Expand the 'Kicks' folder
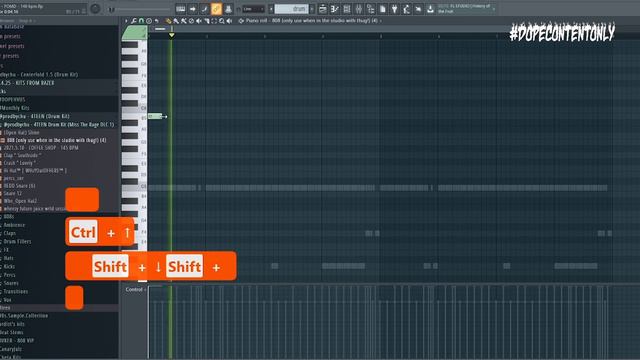Screen dimensions: 640x360 [x=9, y=266]
